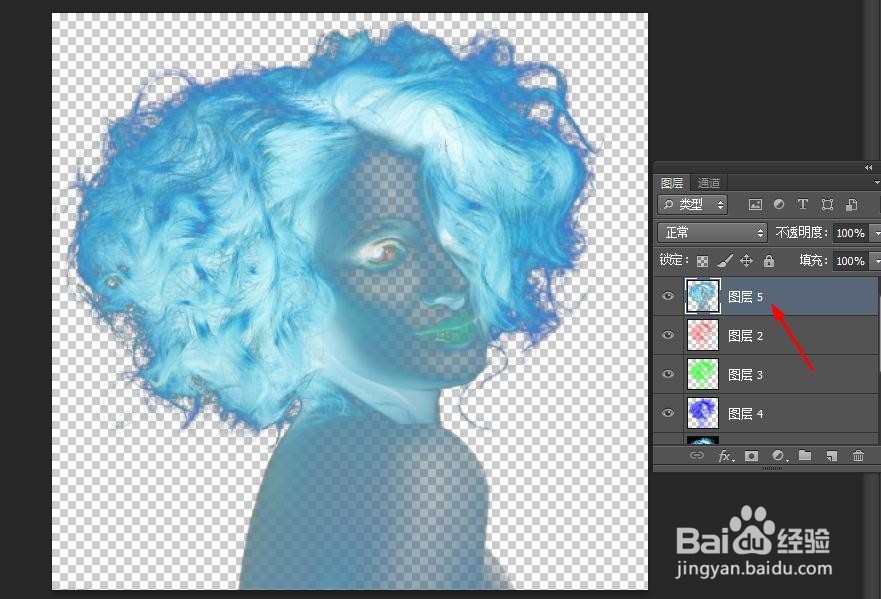Select the 图层 5 thumbnail

point(702,296)
